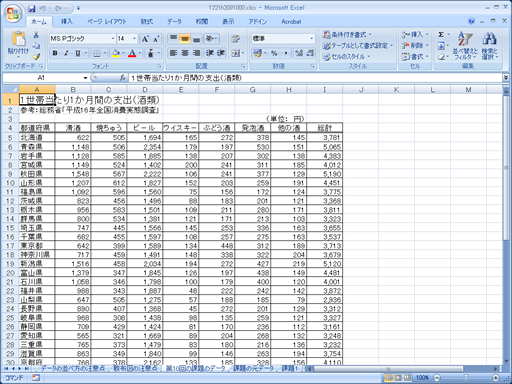Viewport: 512px width, 384px height.
Task: Click the 書式 cells button
Action: point(415,57)
